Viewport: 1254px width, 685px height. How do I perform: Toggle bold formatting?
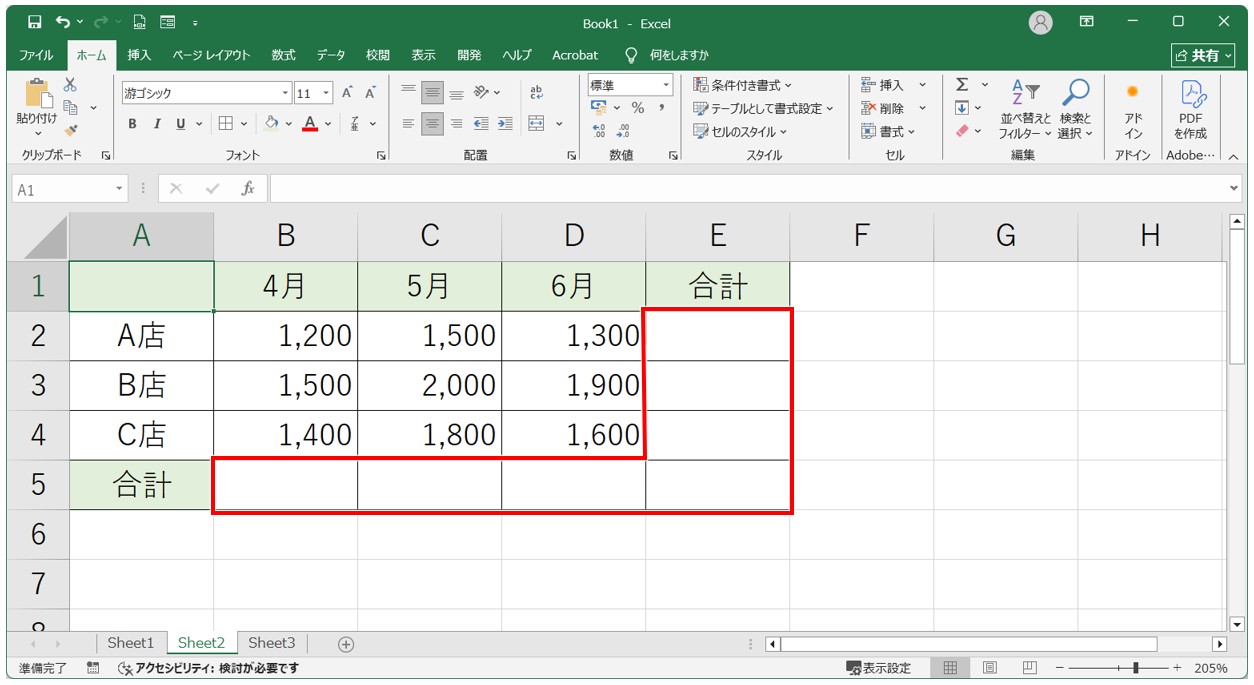[x=132, y=124]
